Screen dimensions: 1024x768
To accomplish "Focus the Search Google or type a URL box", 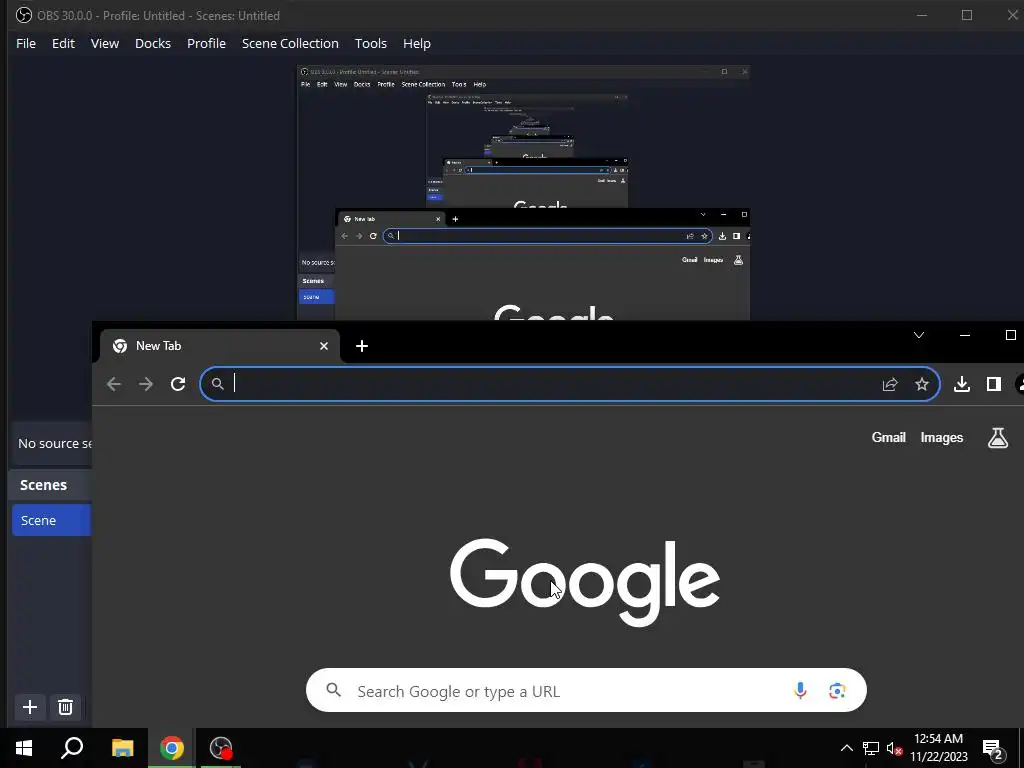I will [586, 690].
